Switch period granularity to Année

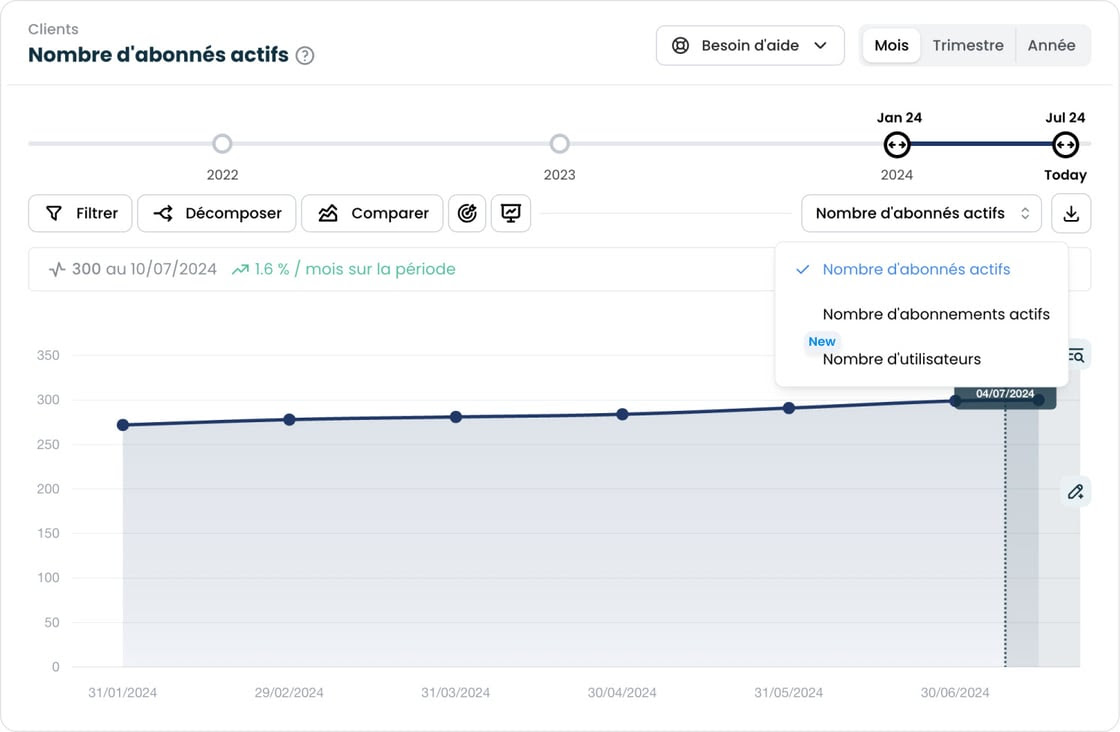(x=1051, y=45)
